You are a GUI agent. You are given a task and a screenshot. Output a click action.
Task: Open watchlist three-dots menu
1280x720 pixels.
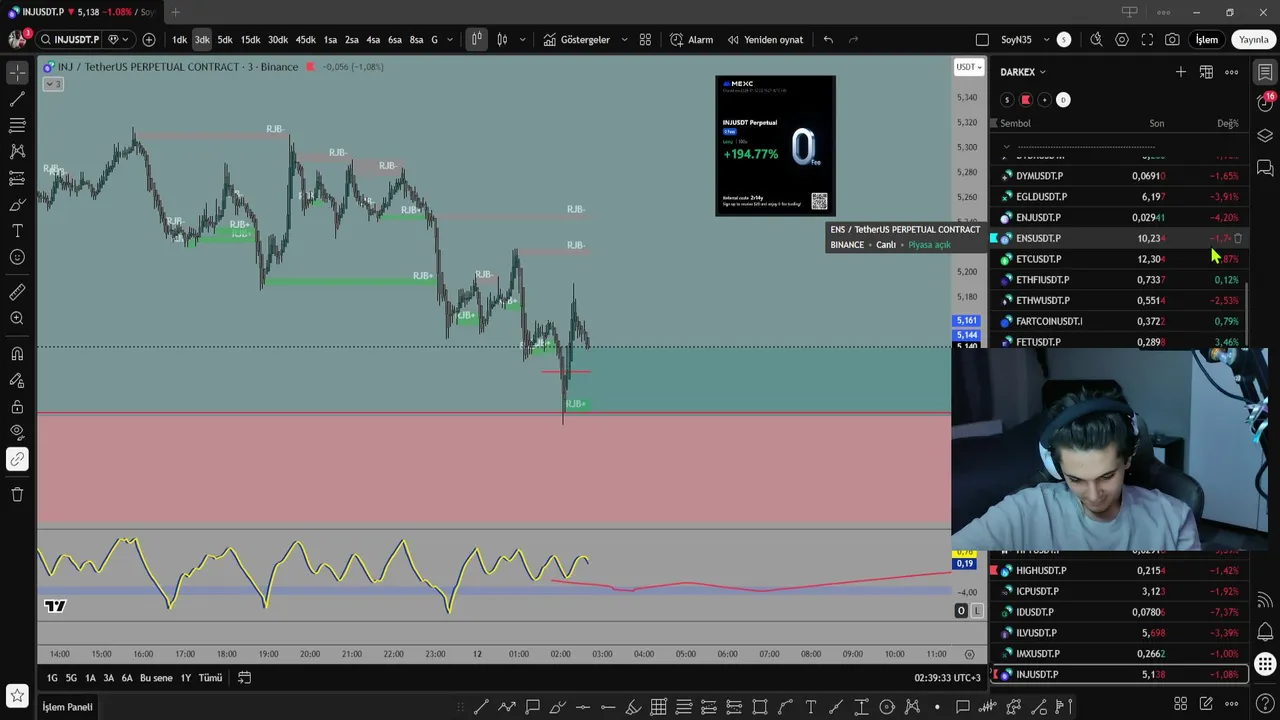tap(1232, 72)
